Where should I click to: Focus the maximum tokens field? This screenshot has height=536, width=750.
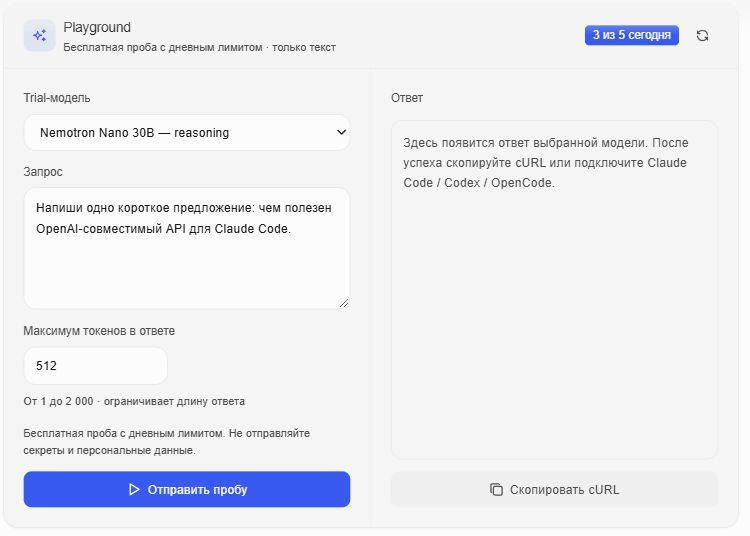click(96, 366)
